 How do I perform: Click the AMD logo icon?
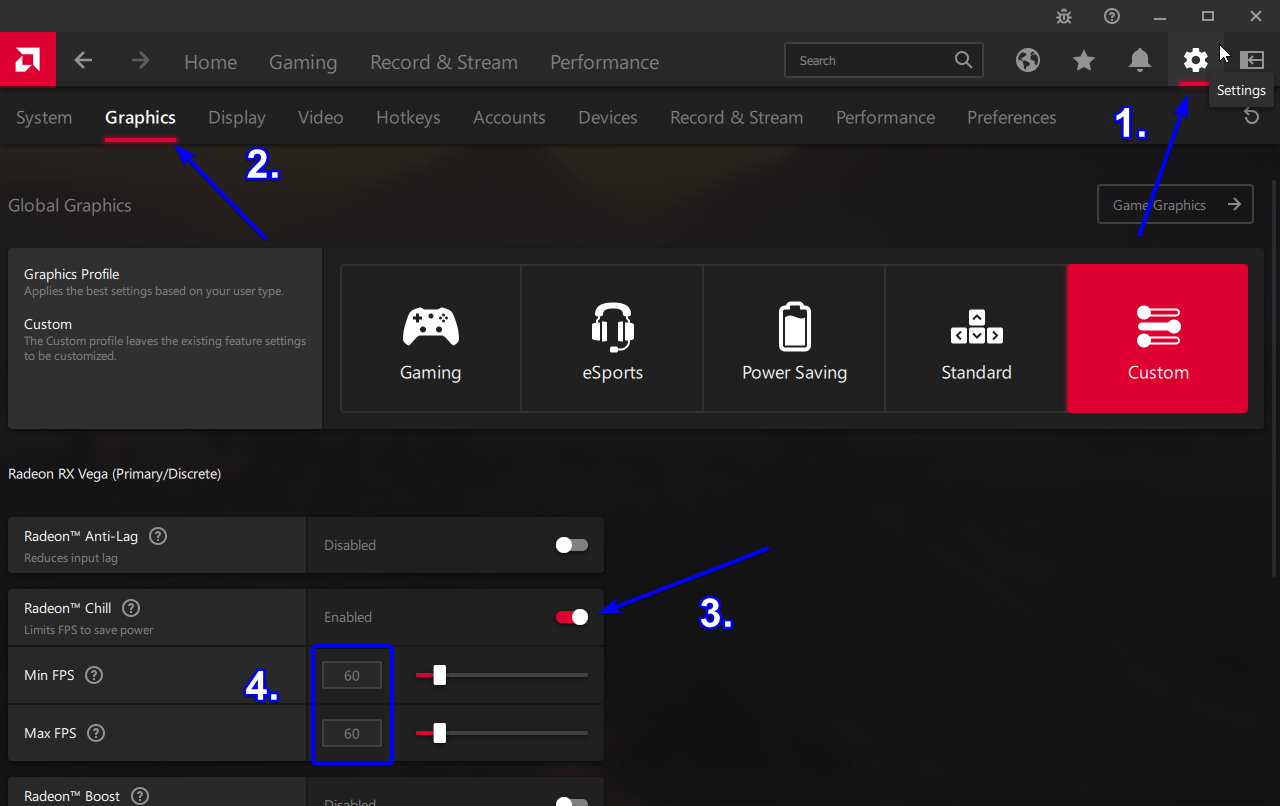[x=27, y=60]
